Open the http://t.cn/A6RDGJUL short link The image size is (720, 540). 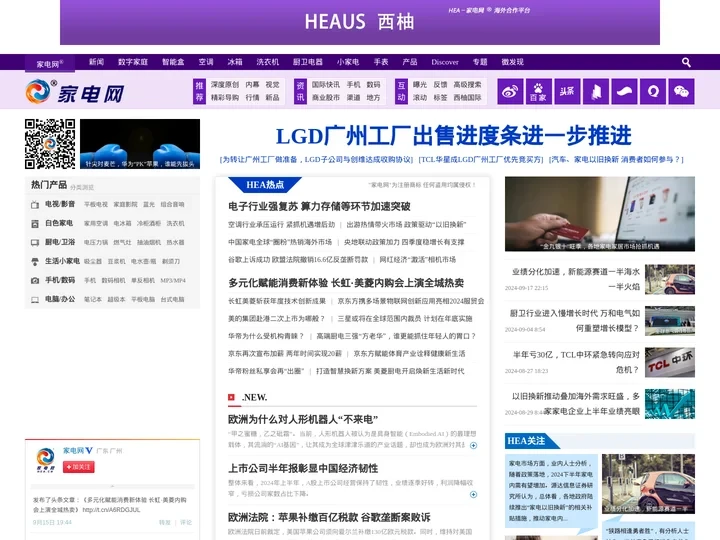pos(112,510)
